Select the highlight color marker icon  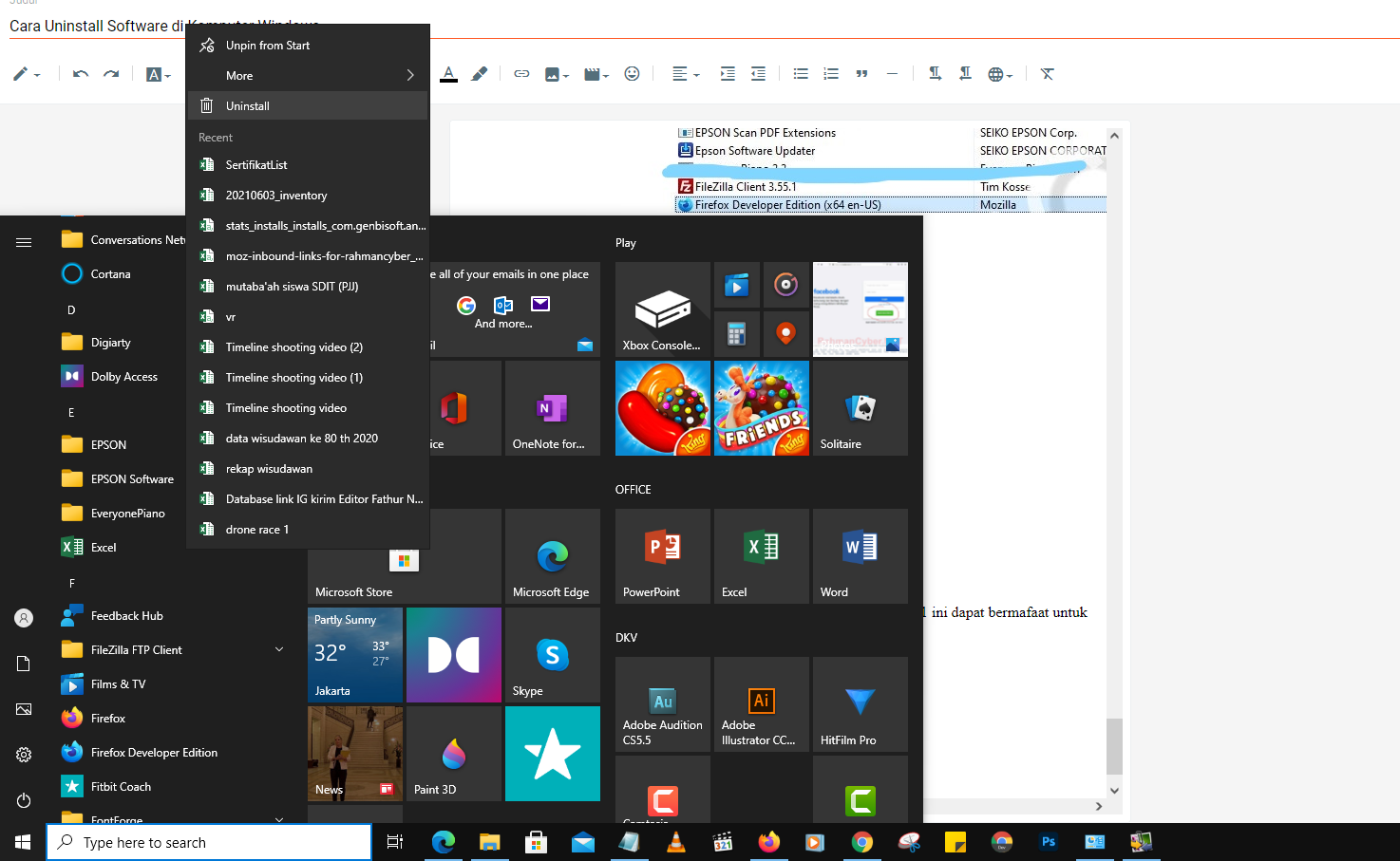point(480,74)
